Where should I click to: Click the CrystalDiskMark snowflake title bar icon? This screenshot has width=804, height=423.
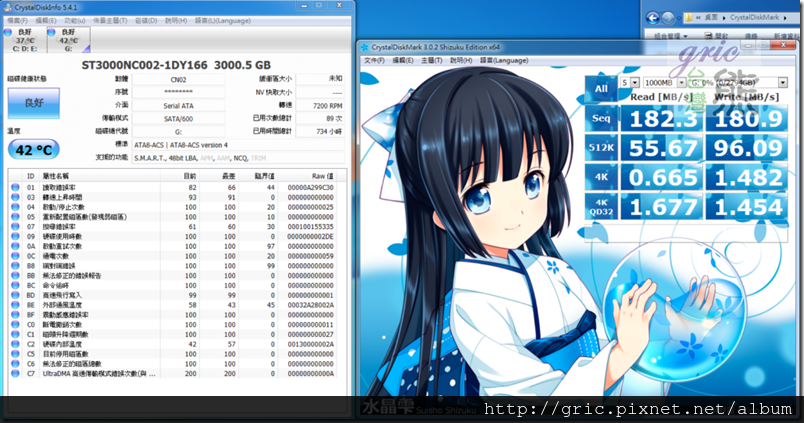pos(365,47)
